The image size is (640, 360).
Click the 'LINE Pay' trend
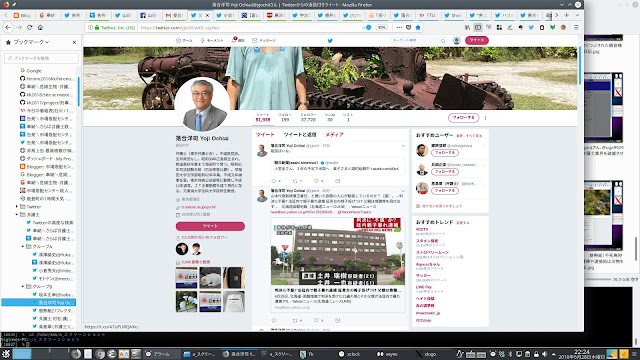tap(424, 287)
